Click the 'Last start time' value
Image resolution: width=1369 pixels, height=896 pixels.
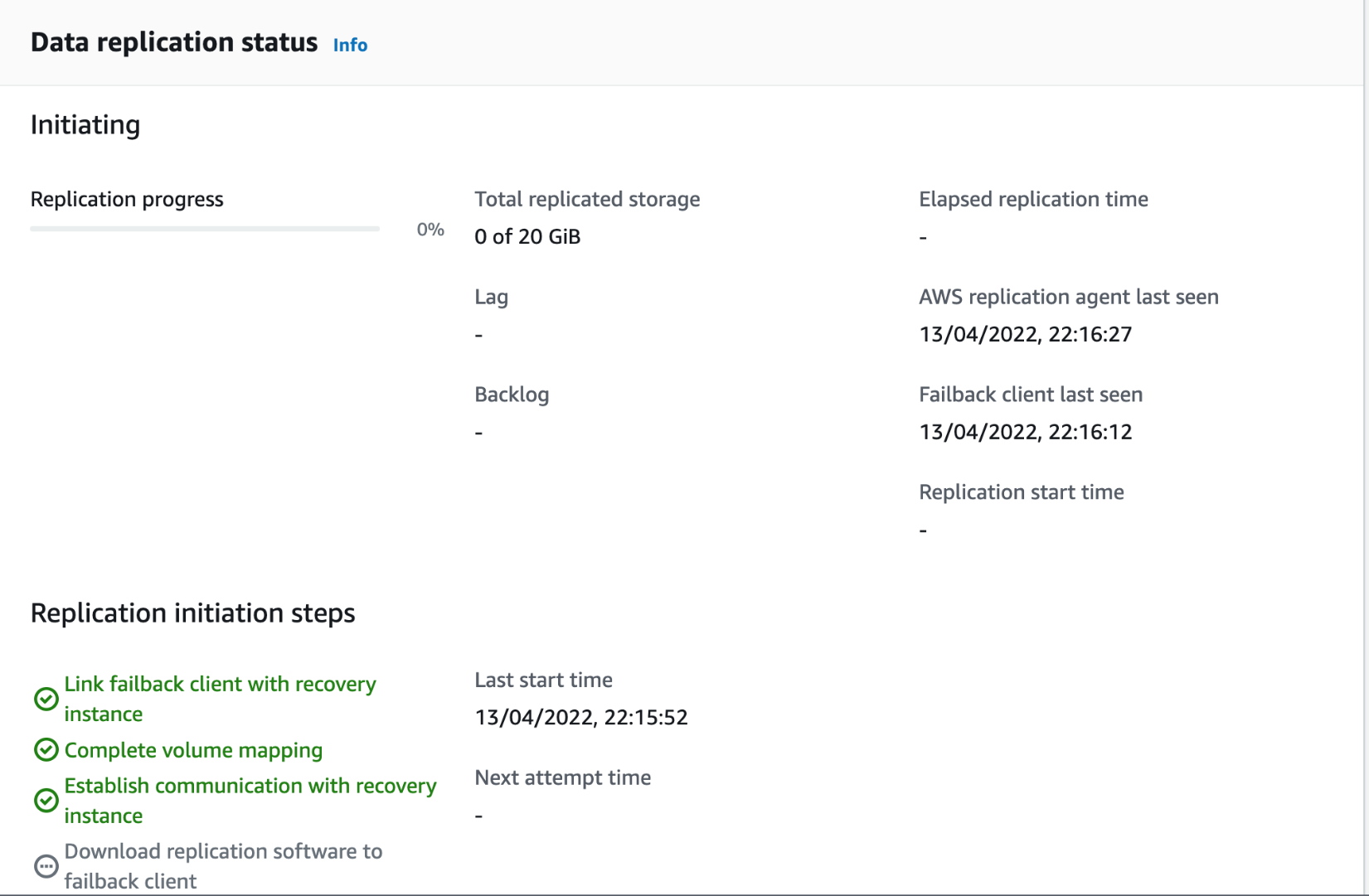pos(581,717)
